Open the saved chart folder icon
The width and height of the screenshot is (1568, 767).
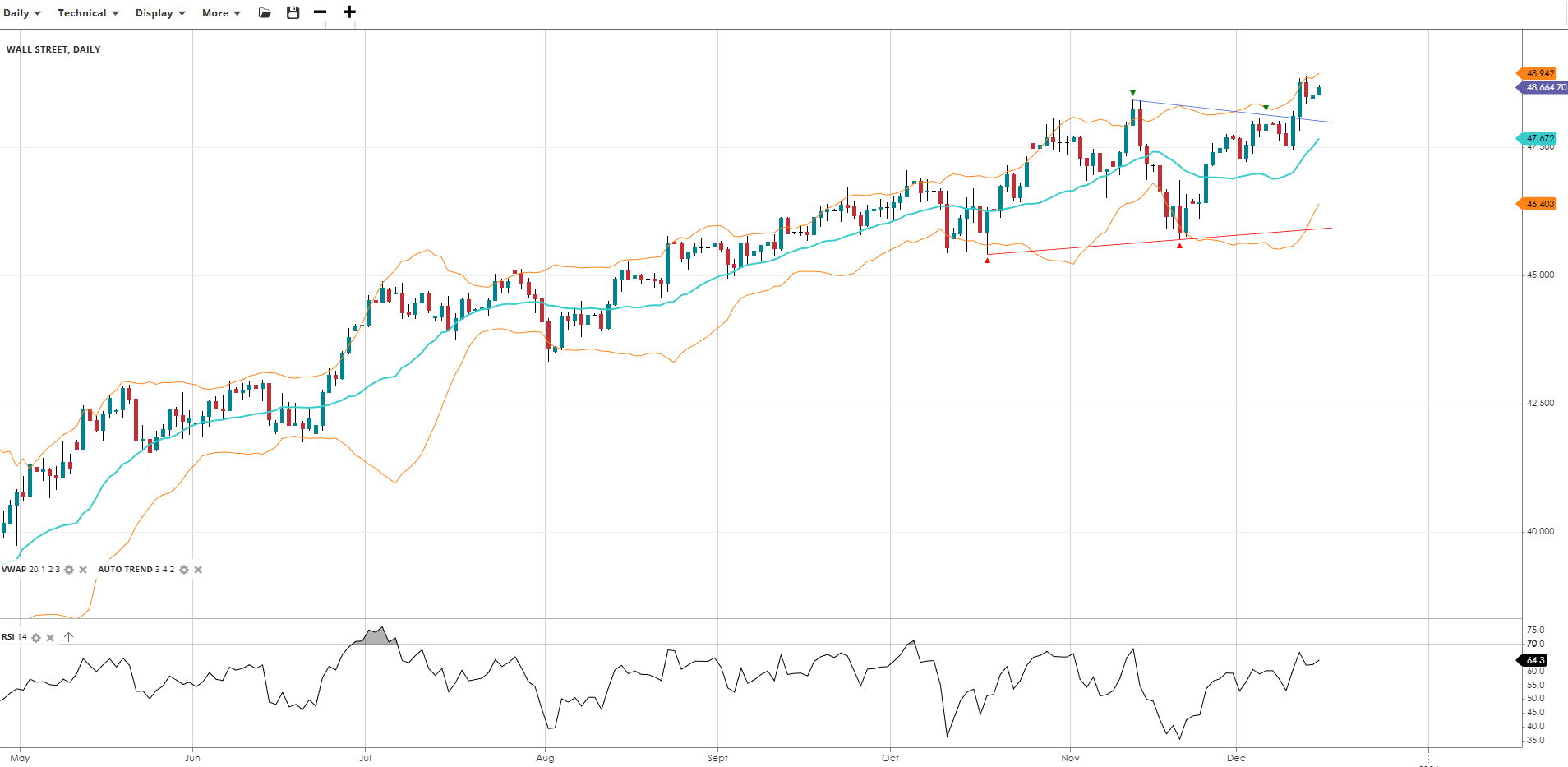pos(265,13)
